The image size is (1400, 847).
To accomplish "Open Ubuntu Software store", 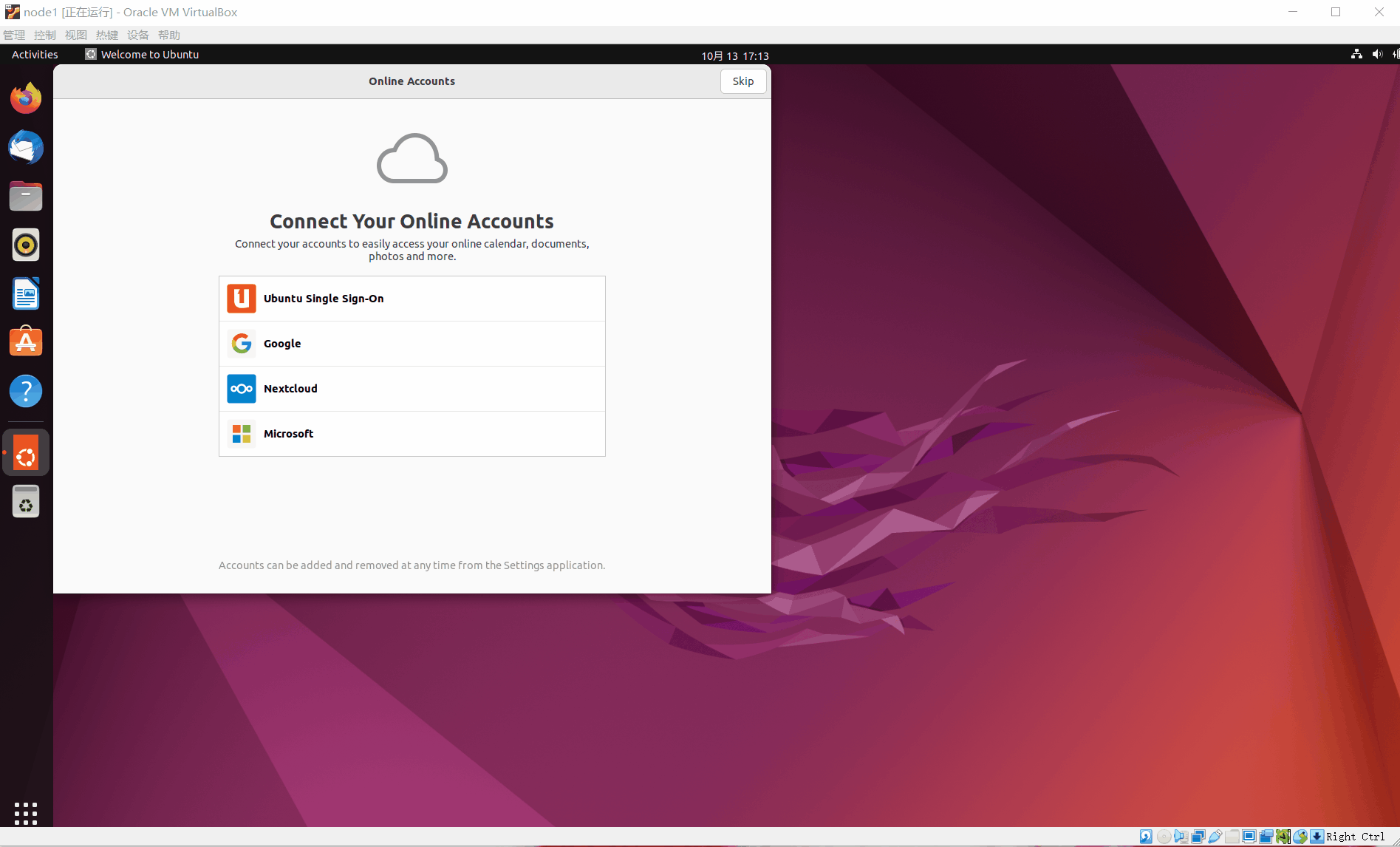I will [x=26, y=341].
